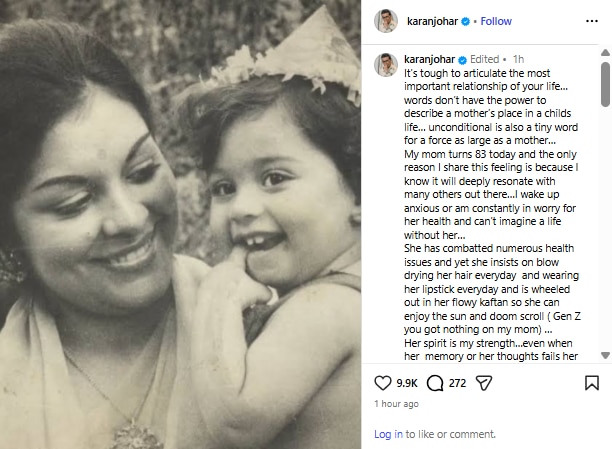Screen dimensions: 612x449
Task: Click the "1h" timestamp beside Edited
Action: pos(518,60)
